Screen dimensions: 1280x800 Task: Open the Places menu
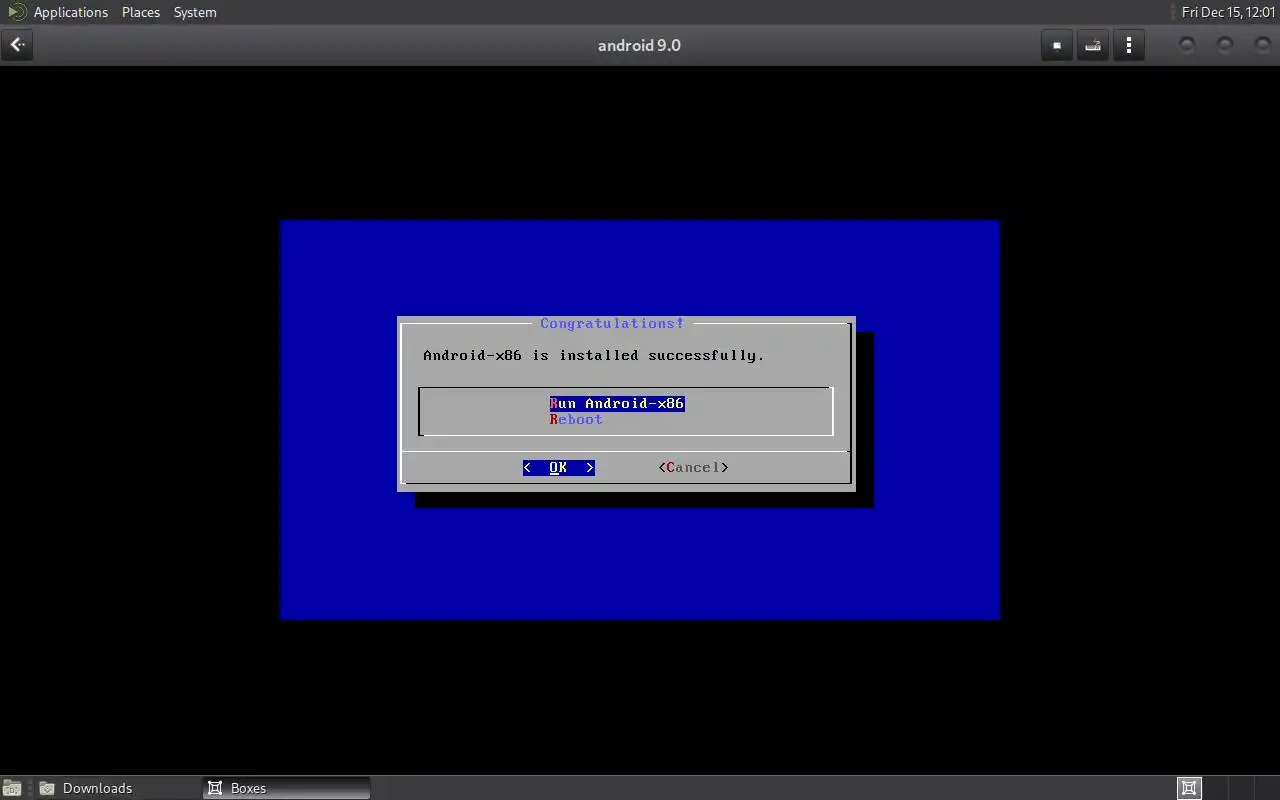141,12
